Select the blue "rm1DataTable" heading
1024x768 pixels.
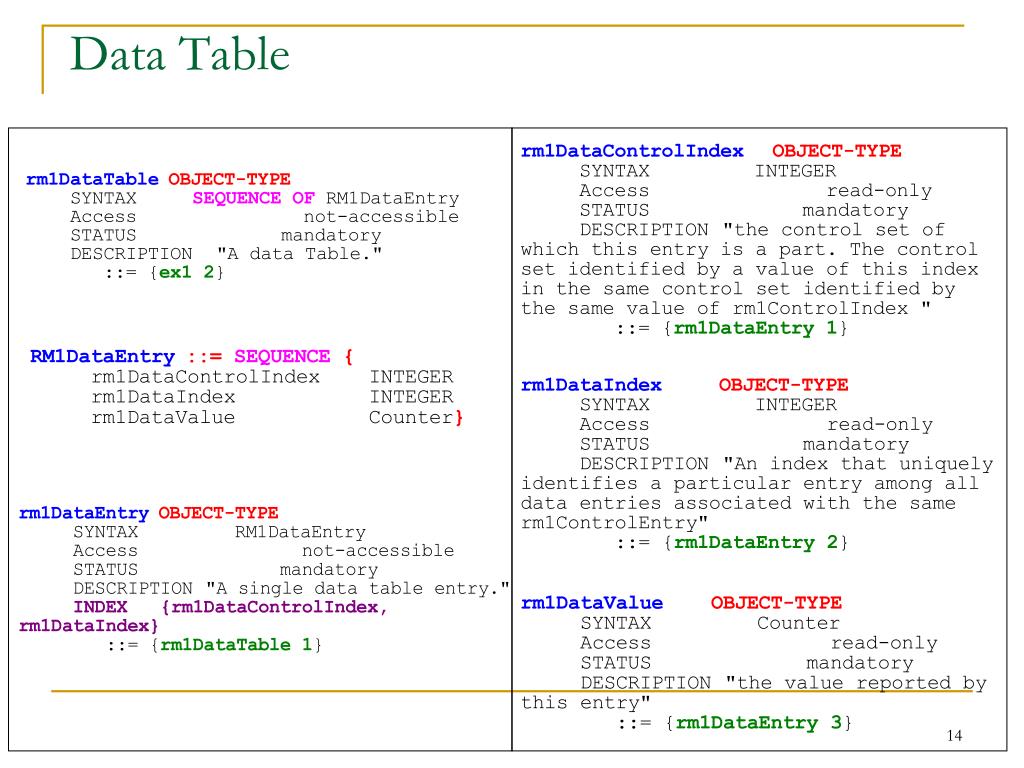[92, 179]
